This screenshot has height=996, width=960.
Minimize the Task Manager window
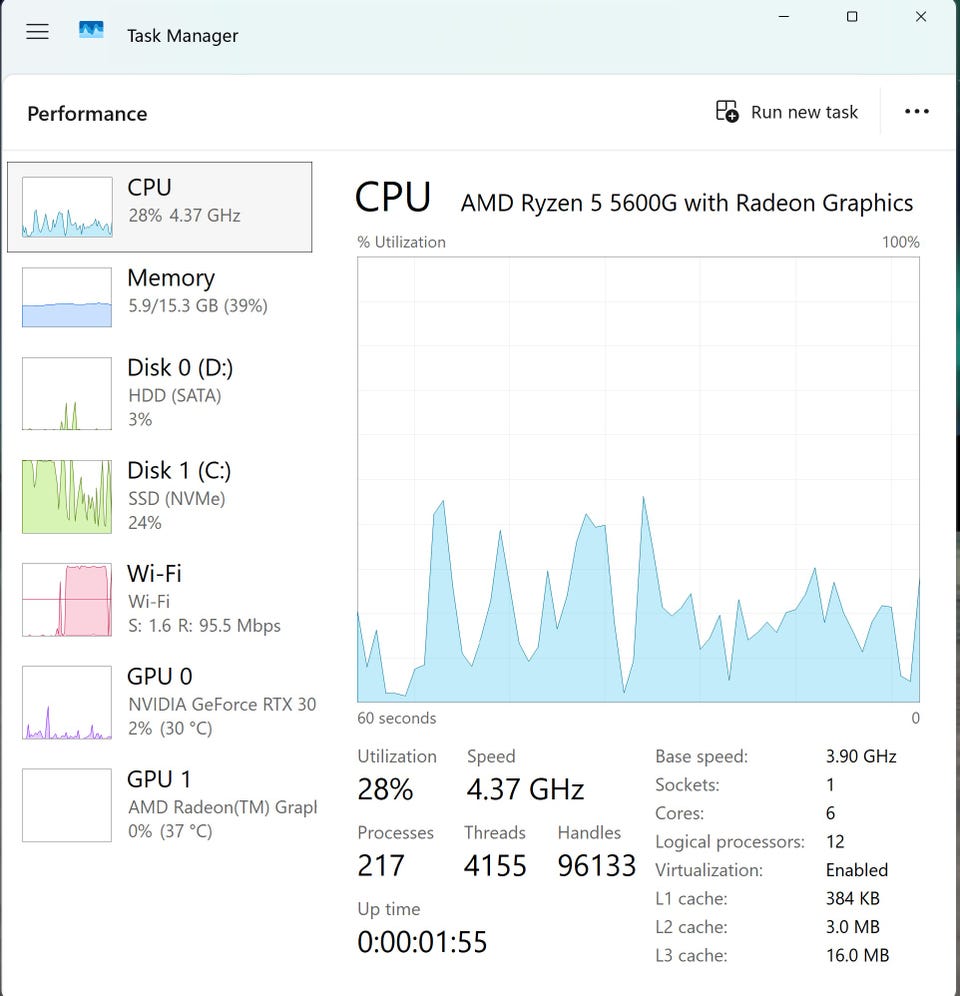point(784,17)
